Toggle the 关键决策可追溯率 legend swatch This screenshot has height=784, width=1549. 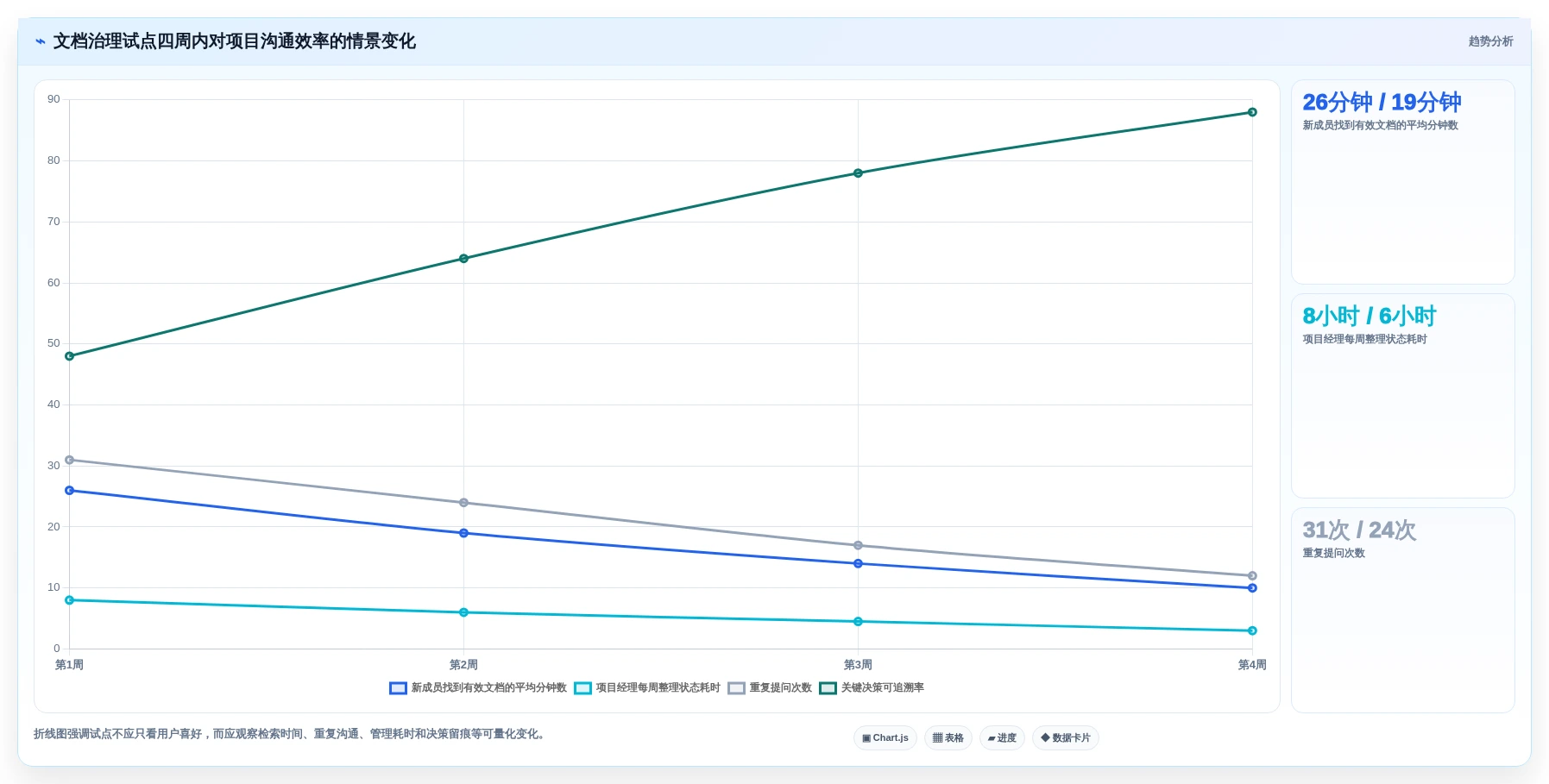[x=828, y=688]
